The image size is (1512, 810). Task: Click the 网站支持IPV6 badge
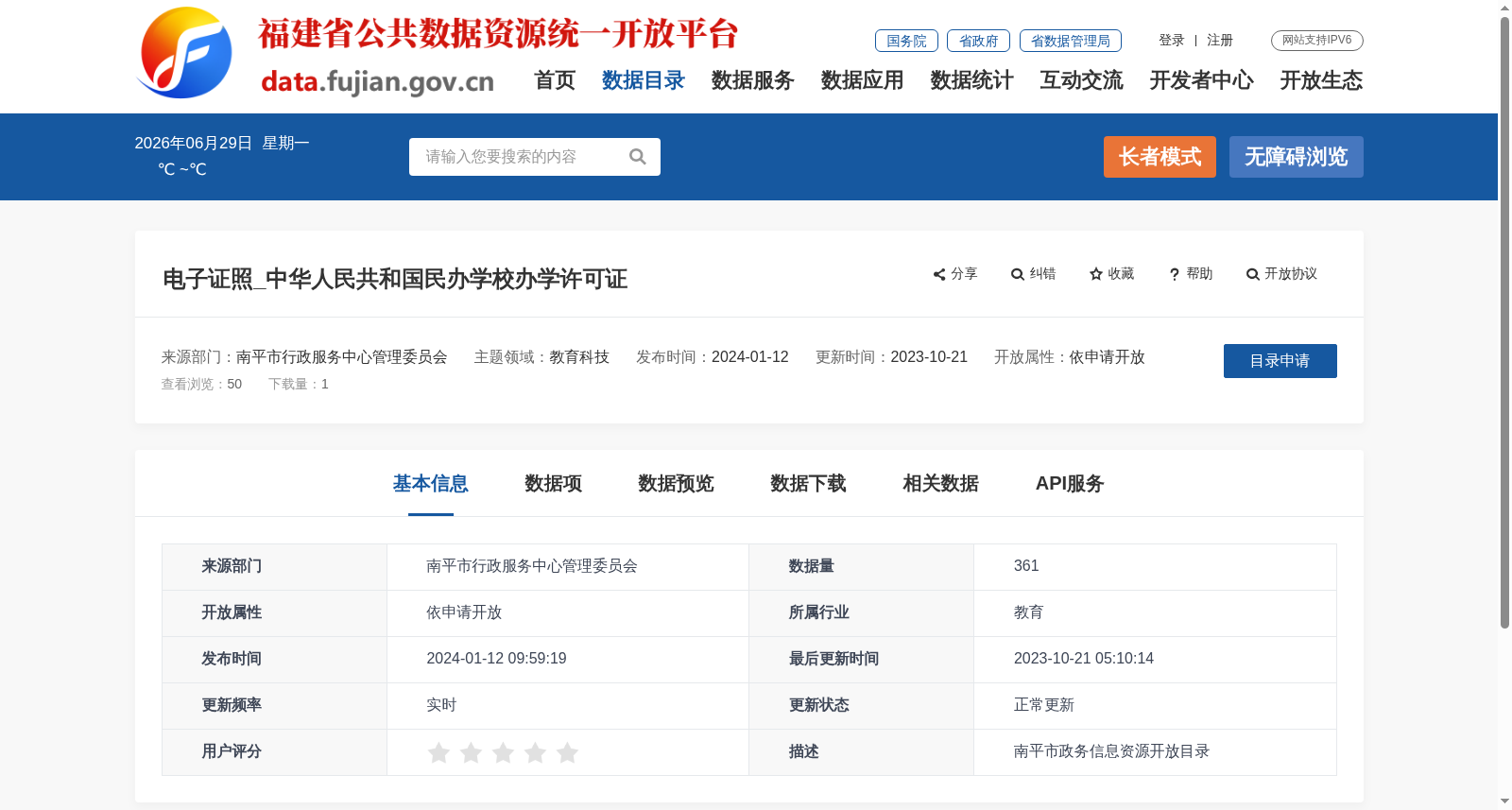coord(1317,41)
